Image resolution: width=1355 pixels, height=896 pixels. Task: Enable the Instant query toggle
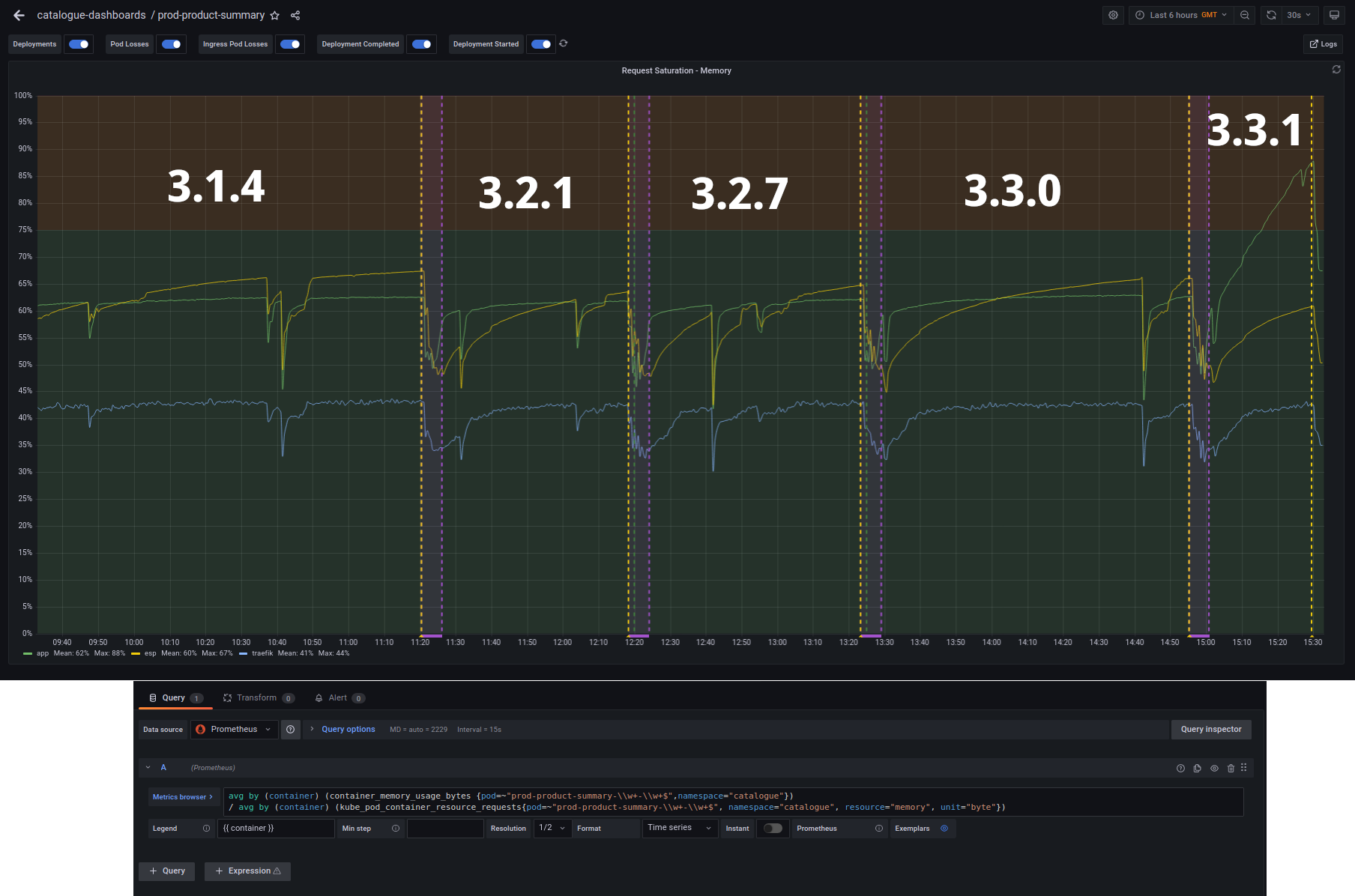pyautogui.click(x=773, y=828)
